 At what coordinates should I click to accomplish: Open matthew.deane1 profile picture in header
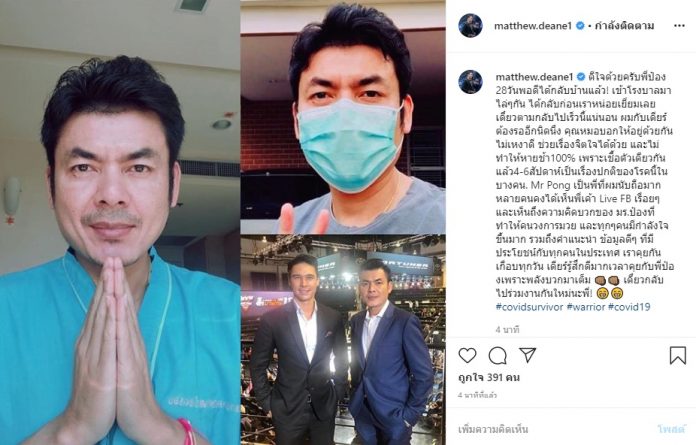[471, 26]
